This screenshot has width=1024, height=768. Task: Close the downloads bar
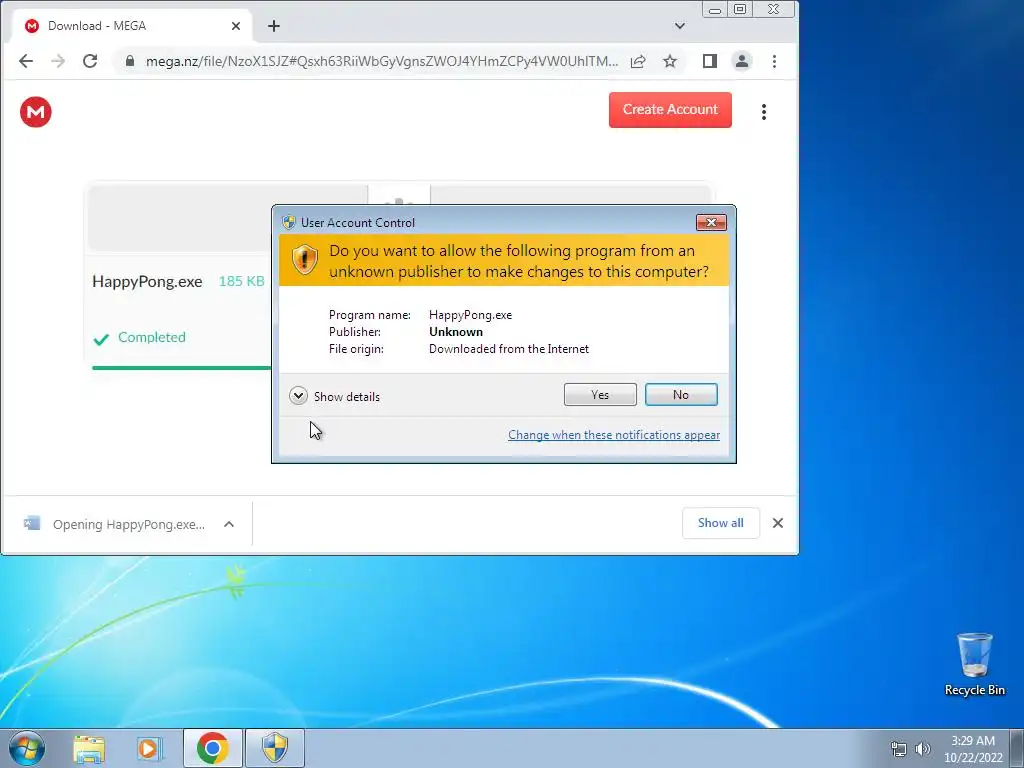[778, 523]
